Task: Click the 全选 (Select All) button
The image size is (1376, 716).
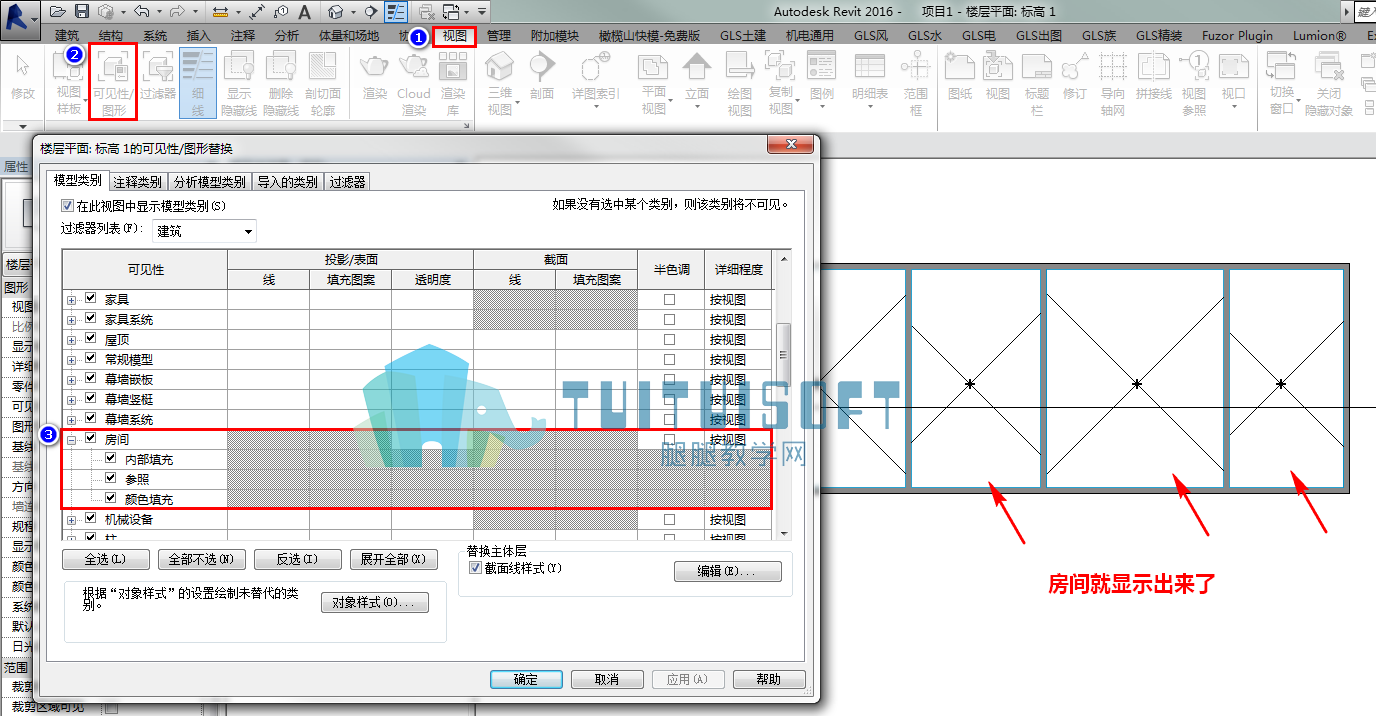Action: 106,559
